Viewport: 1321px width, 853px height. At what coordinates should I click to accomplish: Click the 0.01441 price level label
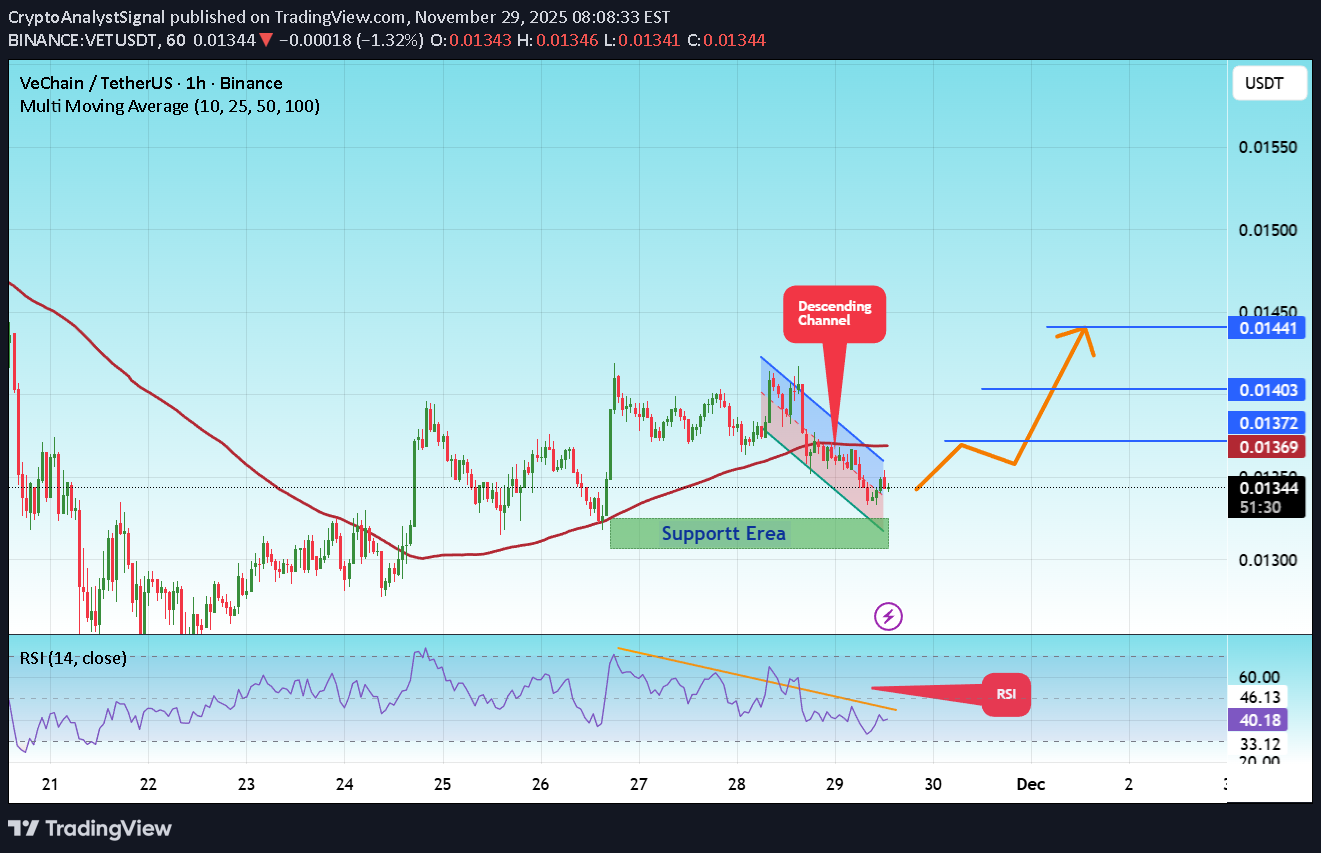(1267, 328)
